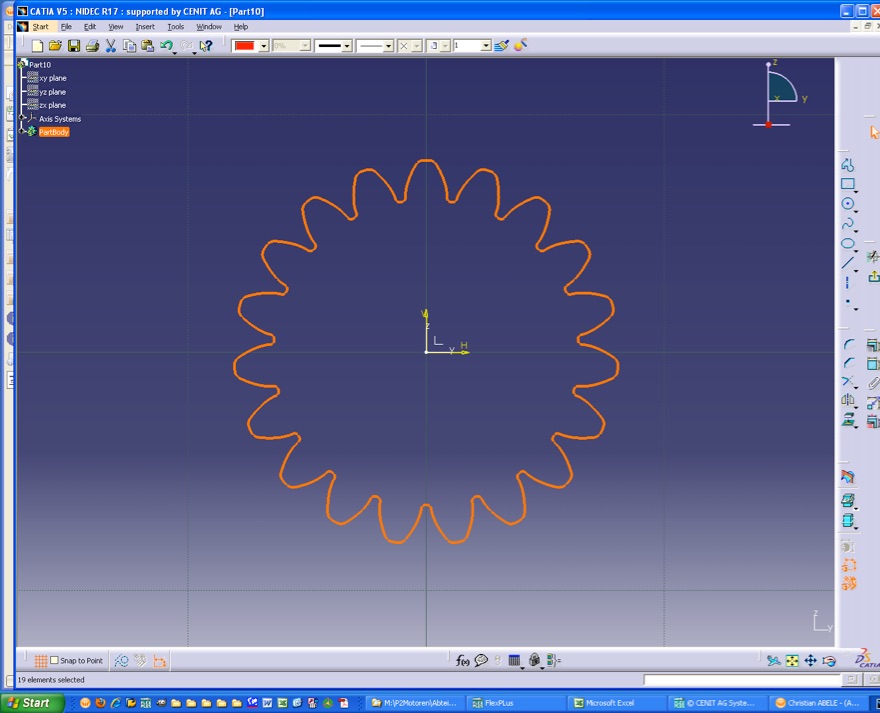The width and height of the screenshot is (880, 713).
Task: Open the File menu
Action: [x=66, y=27]
